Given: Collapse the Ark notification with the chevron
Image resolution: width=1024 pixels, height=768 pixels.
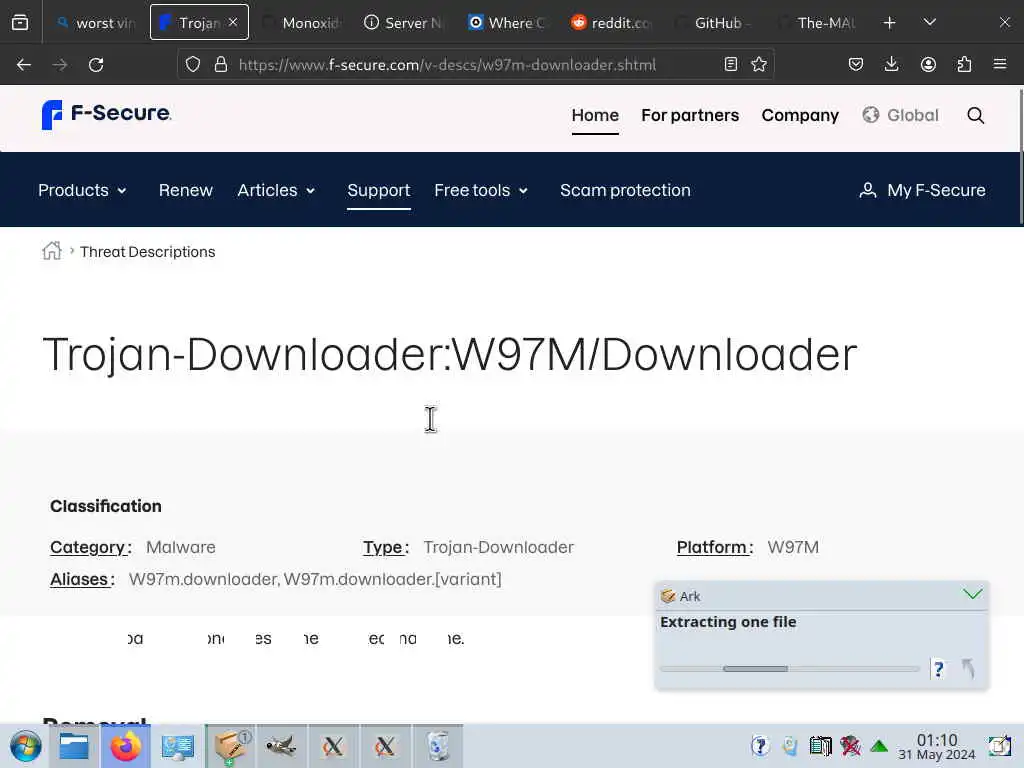Looking at the screenshot, I should pyautogui.click(x=972, y=594).
